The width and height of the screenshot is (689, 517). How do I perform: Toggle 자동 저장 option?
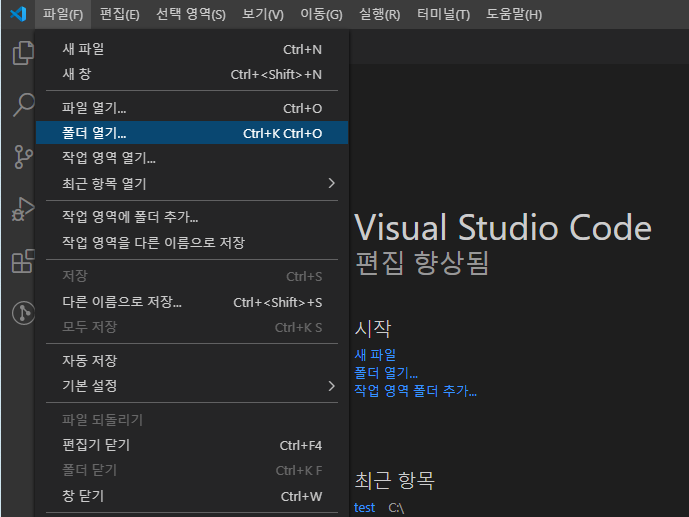coord(192,361)
